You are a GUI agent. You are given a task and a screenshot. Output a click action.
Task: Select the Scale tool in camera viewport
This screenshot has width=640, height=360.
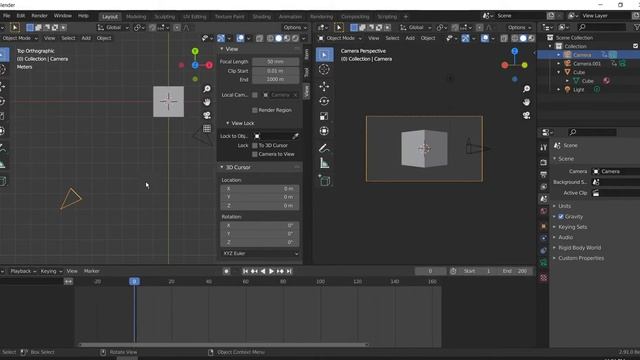(324, 116)
